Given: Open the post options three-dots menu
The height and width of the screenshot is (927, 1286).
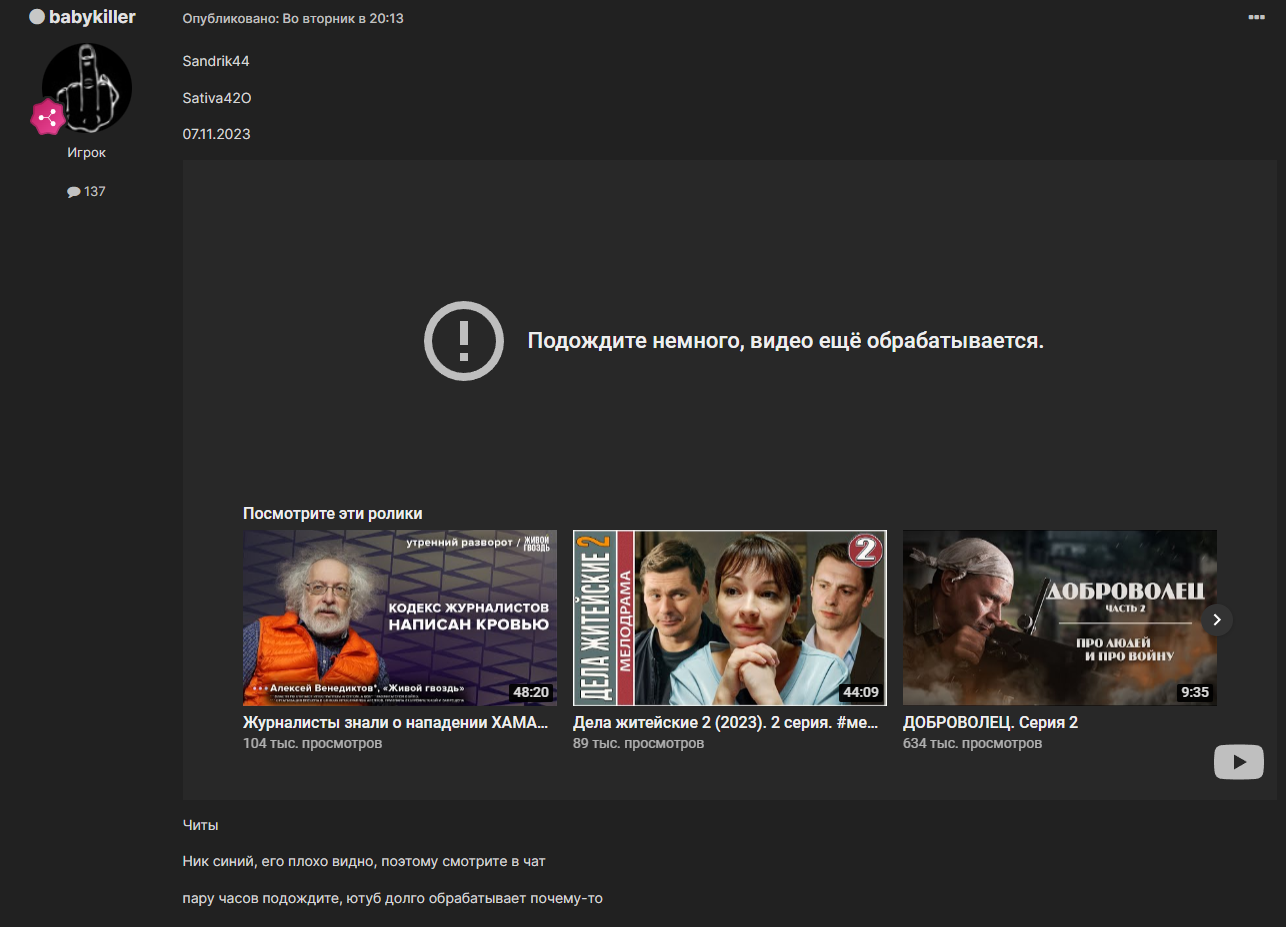Looking at the screenshot, I should 1256,18.
